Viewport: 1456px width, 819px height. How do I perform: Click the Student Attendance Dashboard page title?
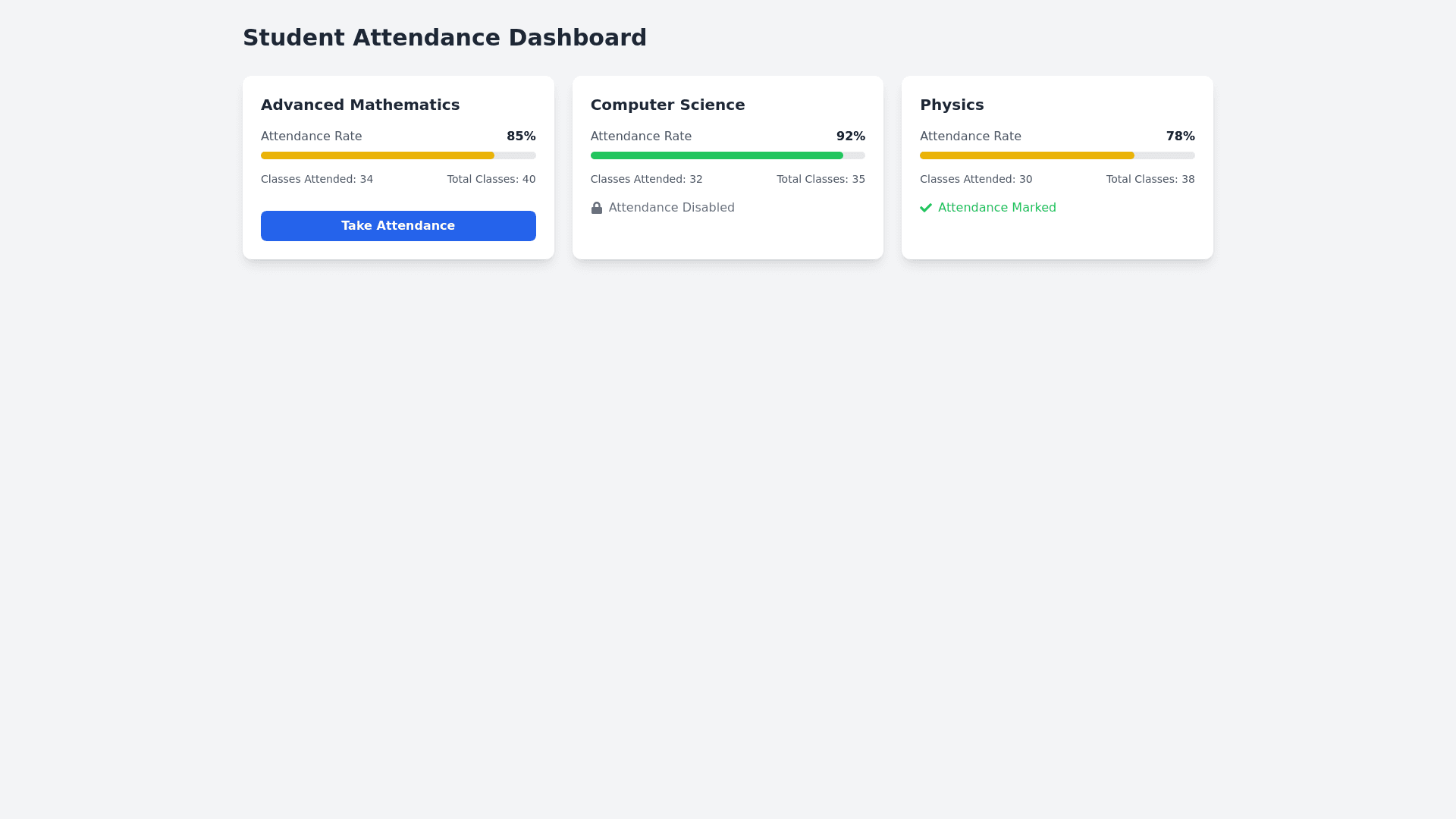click(444, 38)
